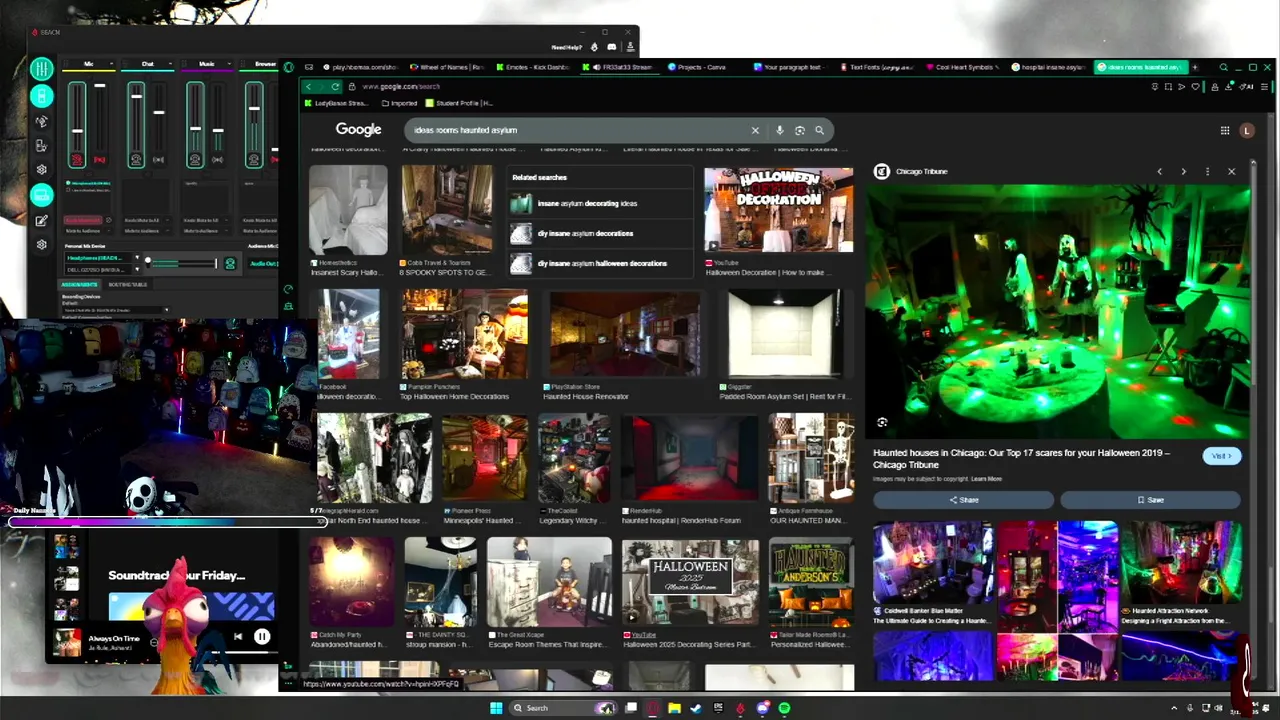Clear the Google search box
This screenshot has width=1280, height=720.
[x=755, y=130]
